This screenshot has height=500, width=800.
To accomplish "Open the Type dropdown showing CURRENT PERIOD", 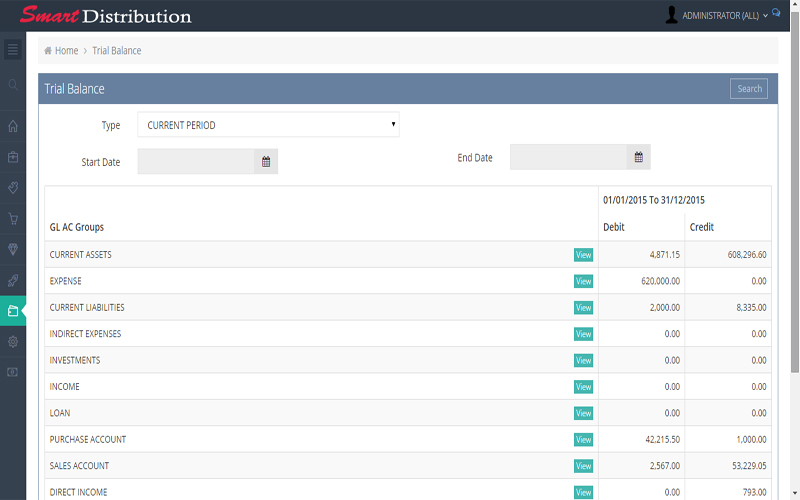I will [268, 125].
